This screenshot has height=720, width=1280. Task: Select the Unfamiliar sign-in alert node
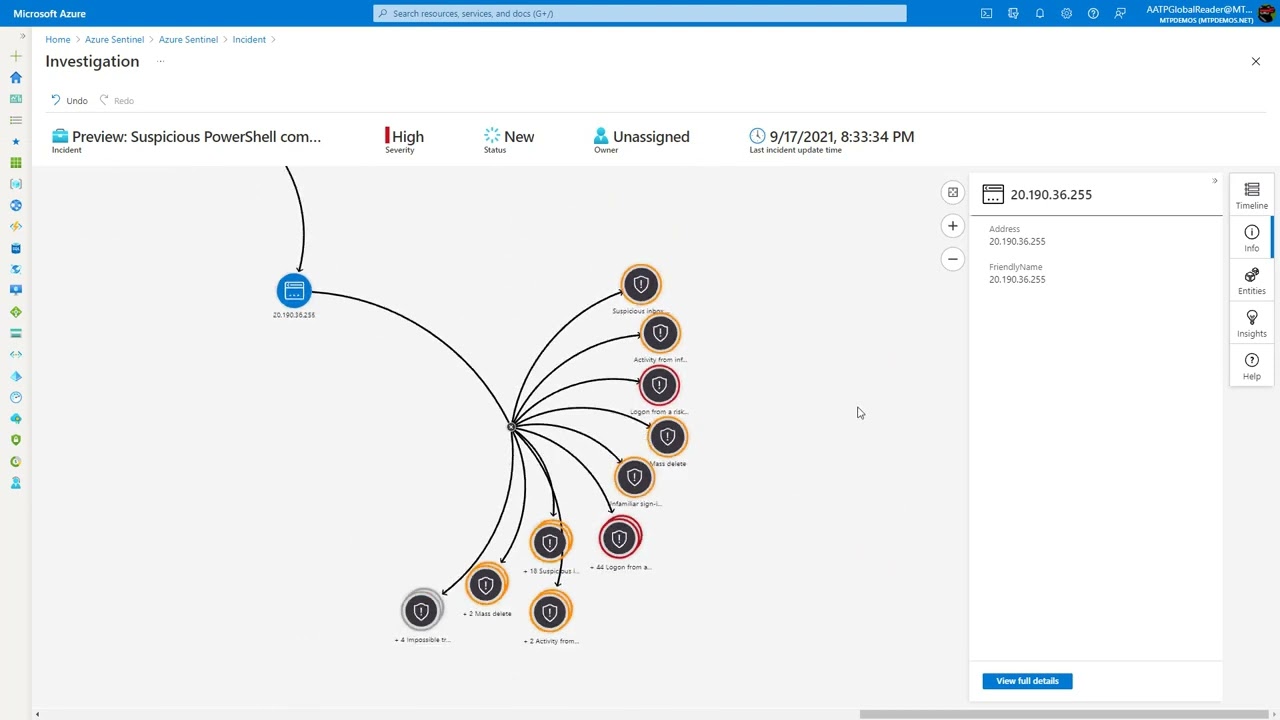pos(634,478)
